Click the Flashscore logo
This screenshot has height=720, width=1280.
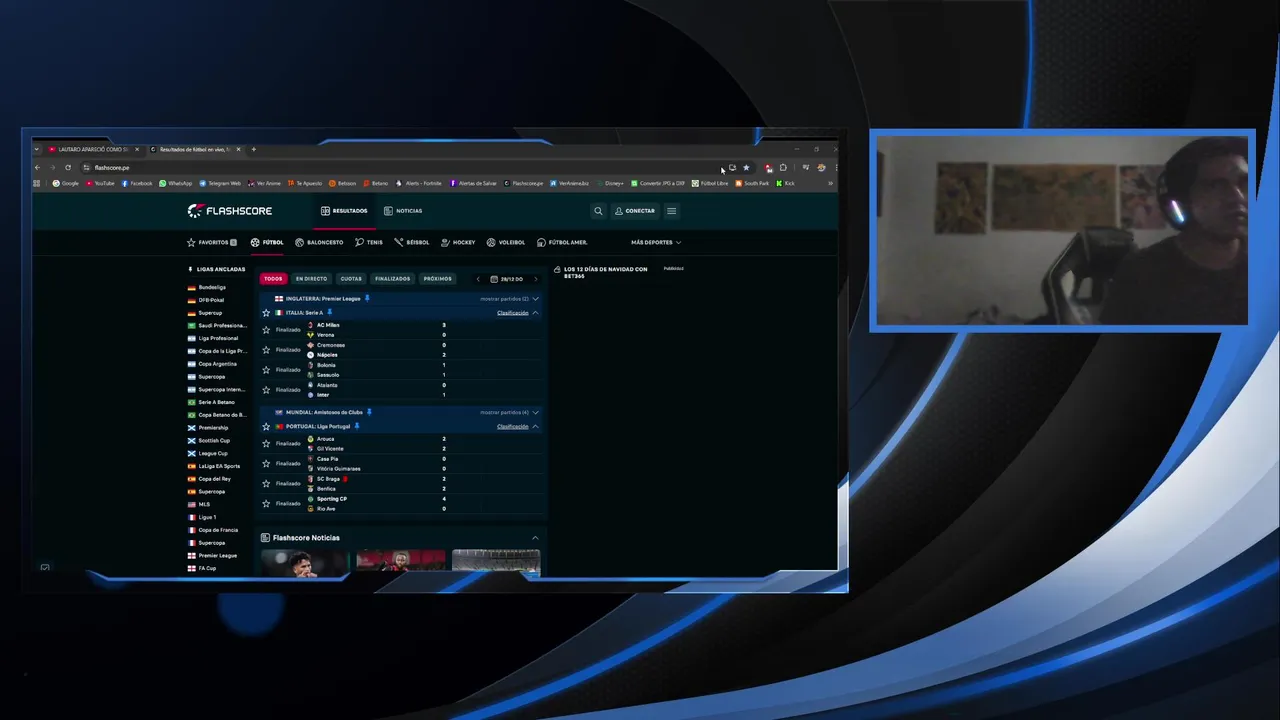(x=230, y=211)
